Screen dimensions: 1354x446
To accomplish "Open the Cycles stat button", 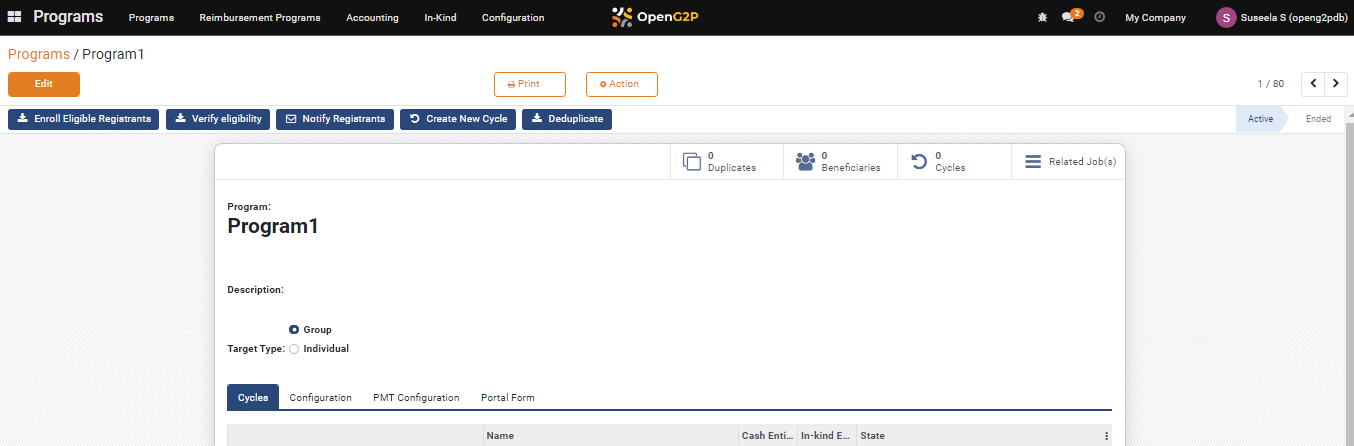I will (939, 162).
